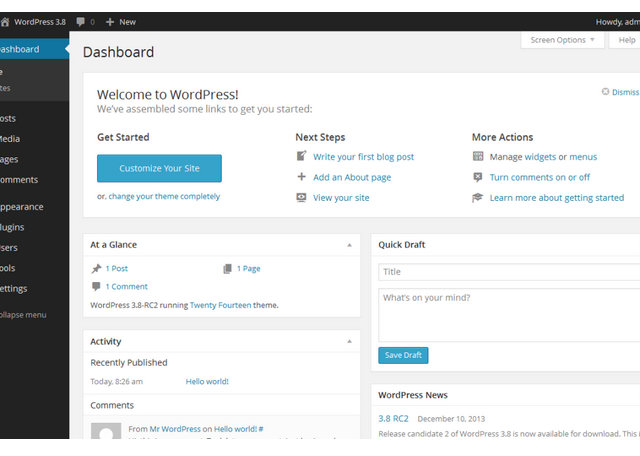Click the WordPress News panel header
The width and height of the screenshot is (640, 456).
tap(505, 395)
